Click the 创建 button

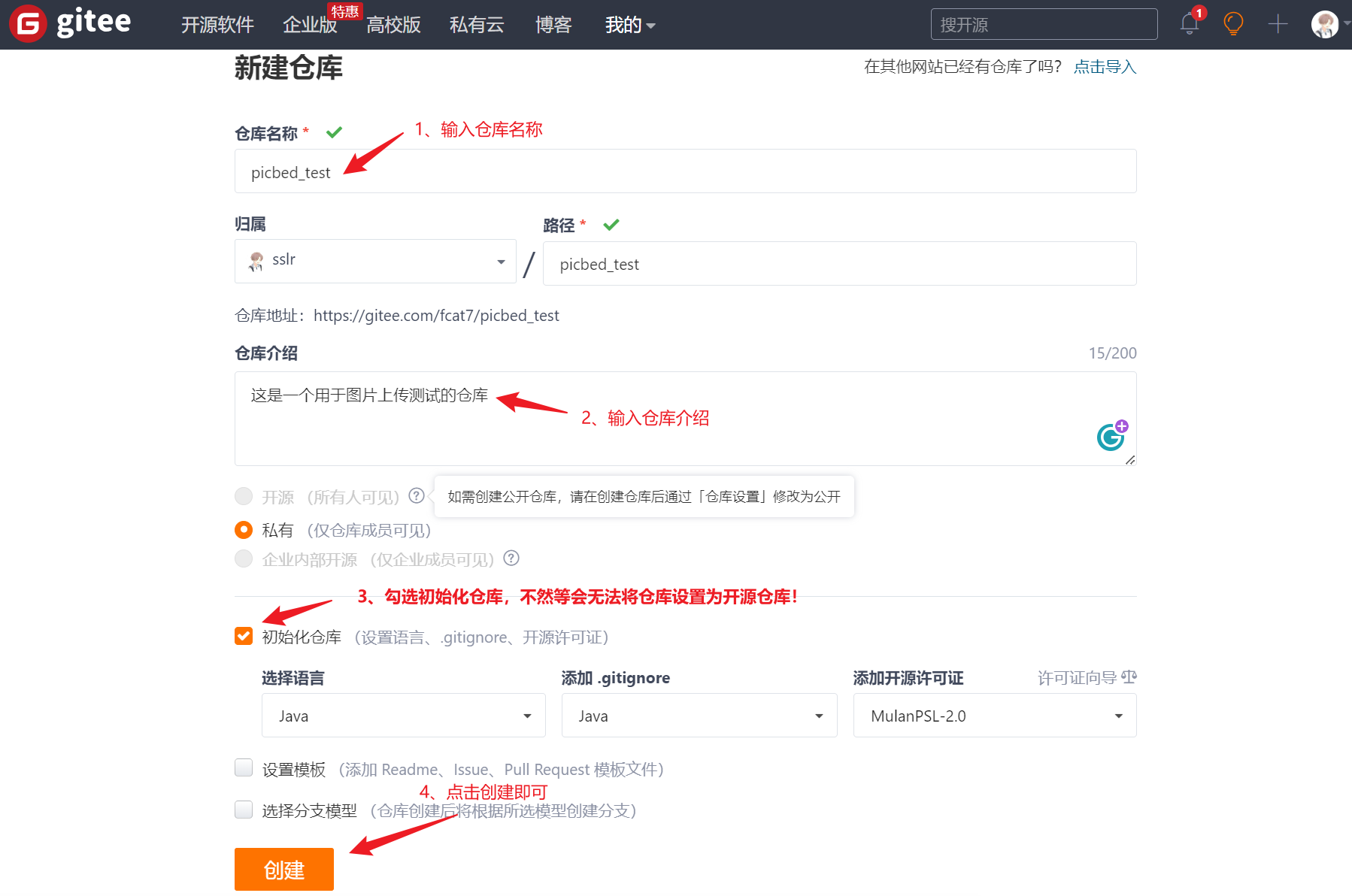point(283,869)
